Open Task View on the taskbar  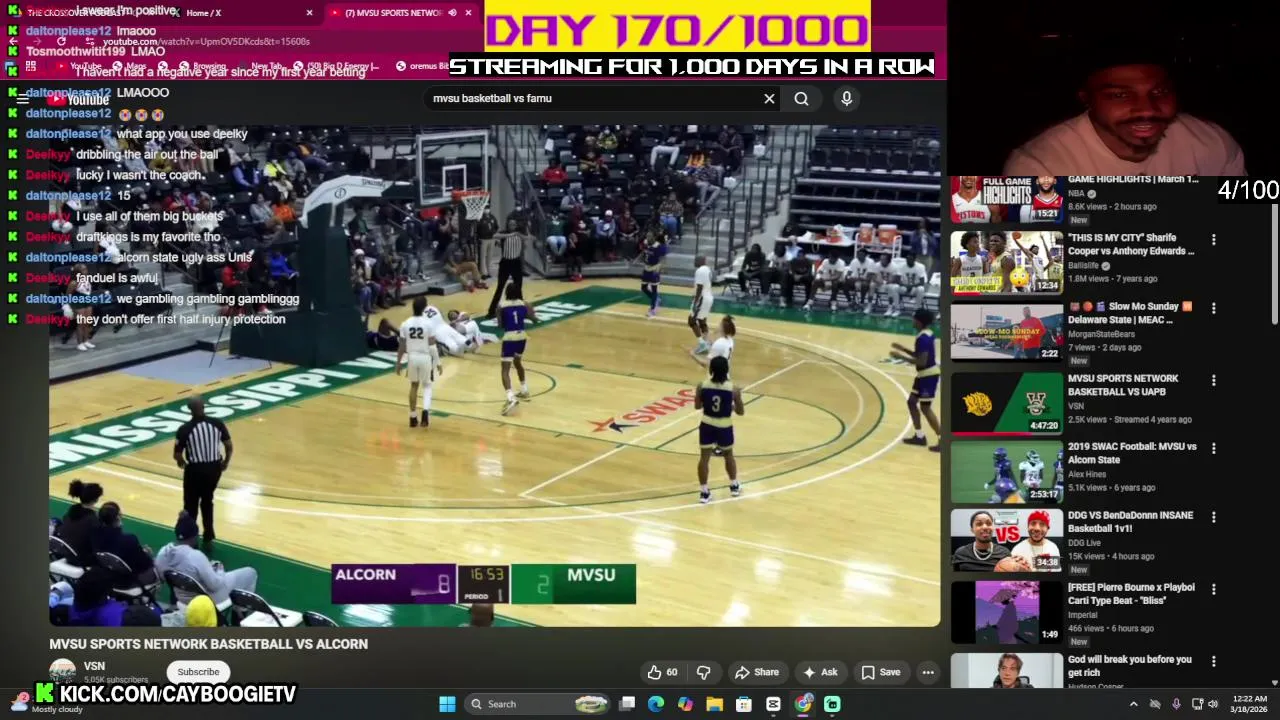(627, 704)
